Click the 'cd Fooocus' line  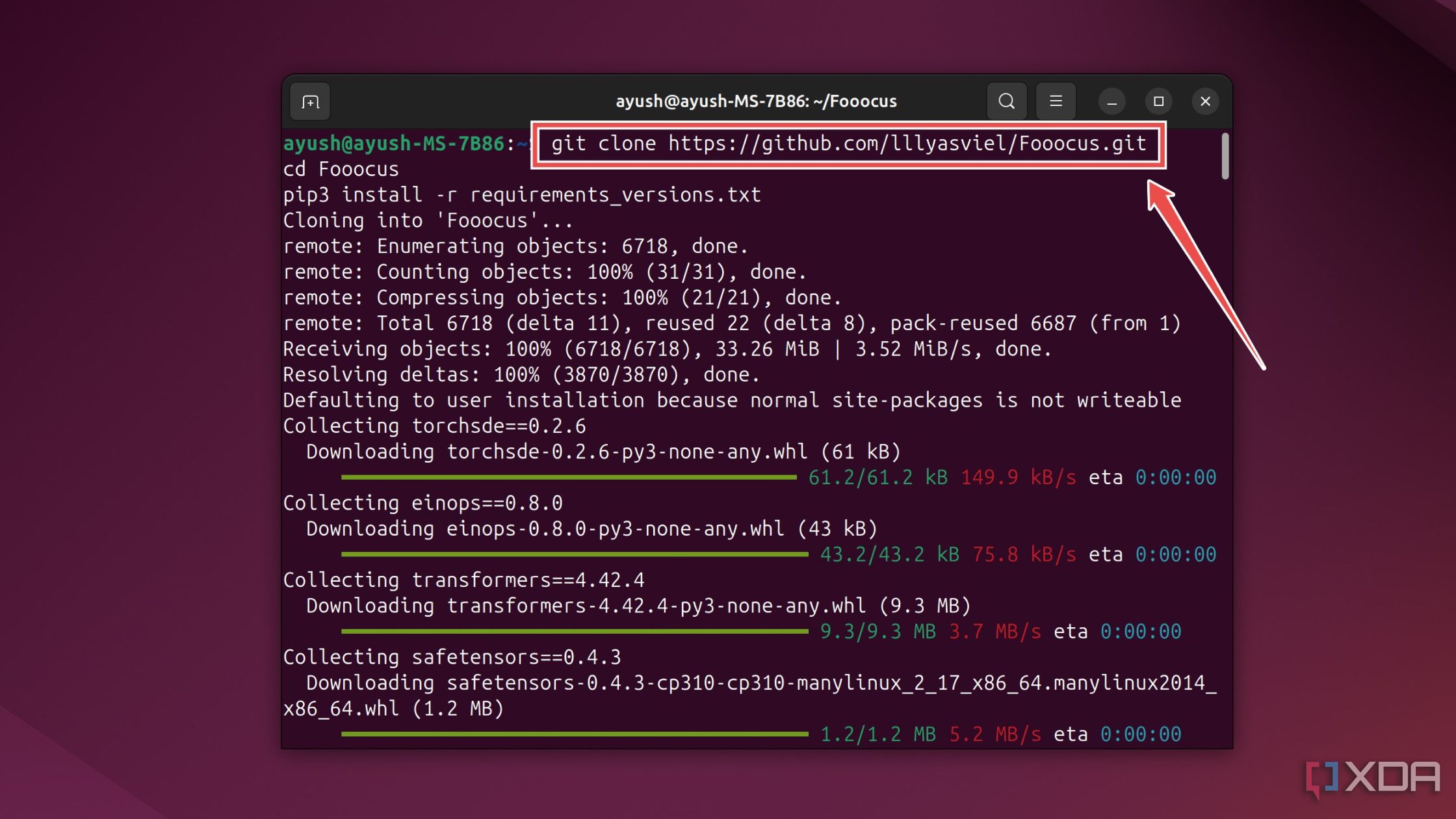(x=341, y=169)
